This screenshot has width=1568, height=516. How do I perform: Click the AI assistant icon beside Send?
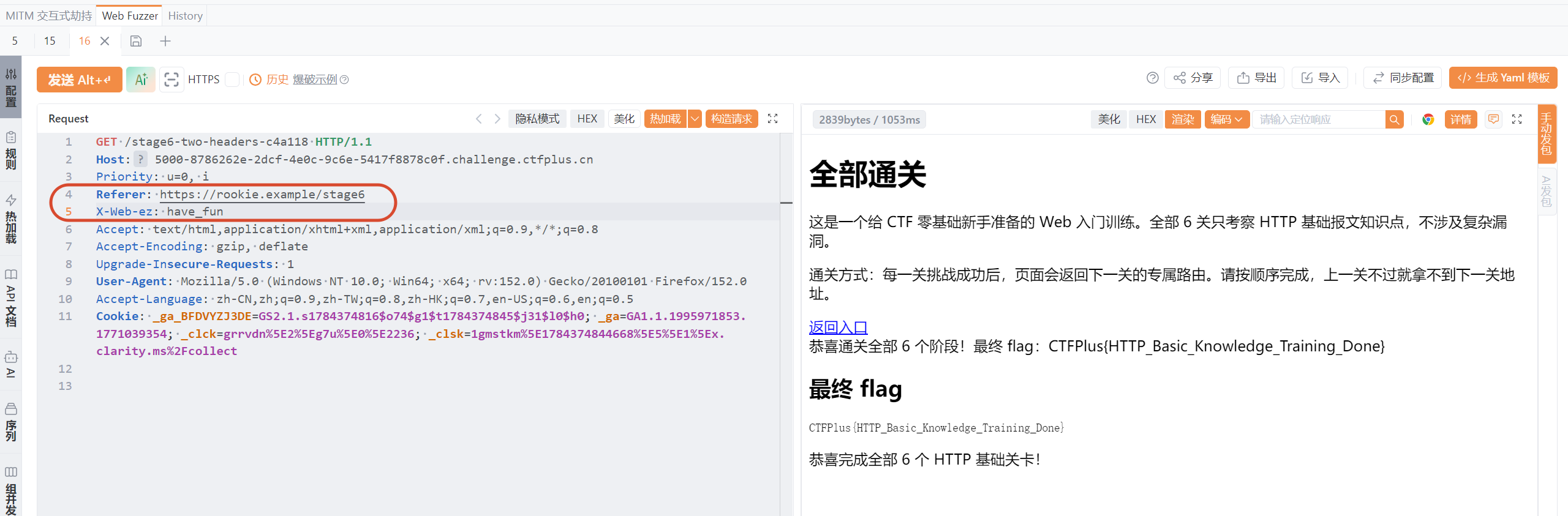click(x=141, y=80)
